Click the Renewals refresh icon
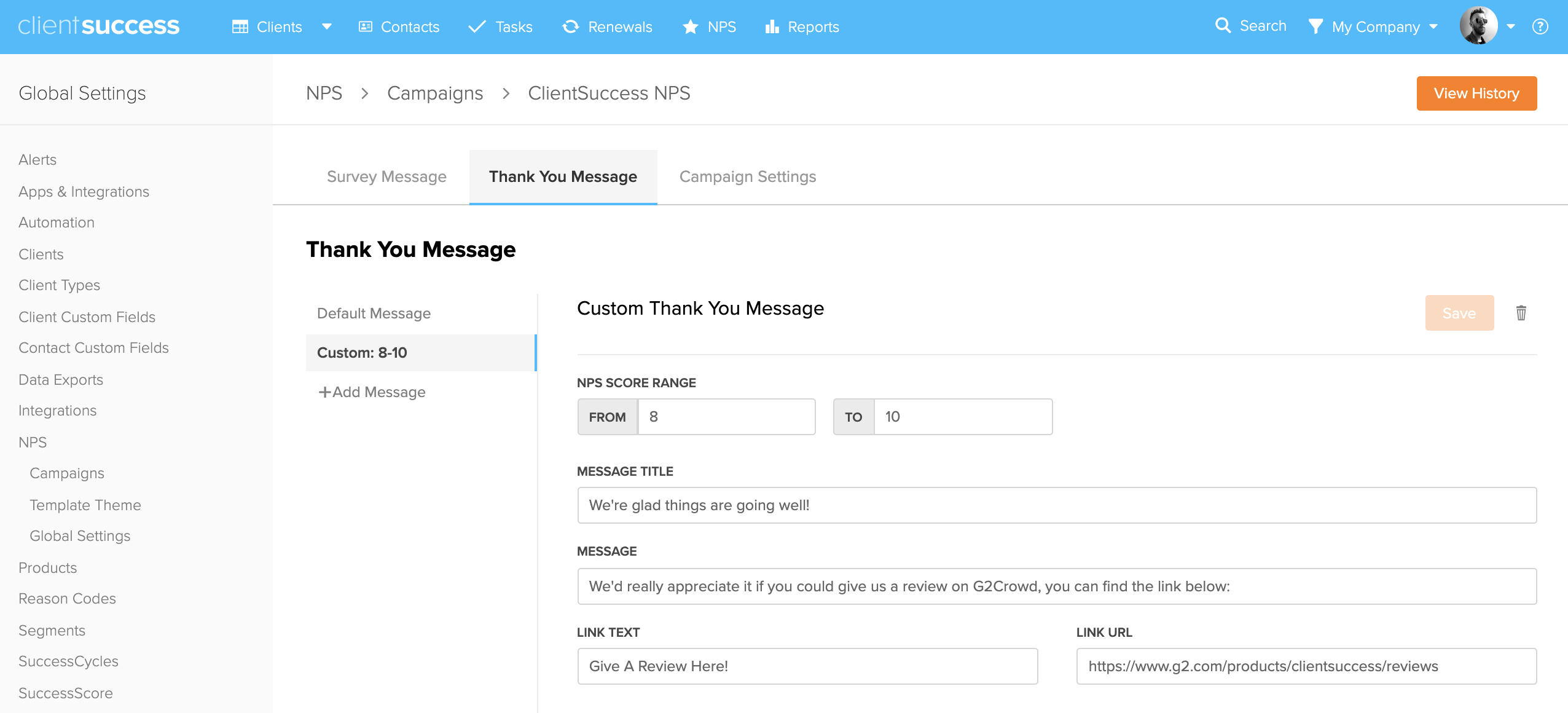Viewport: 1568px width, 713px height. point(571,26)
